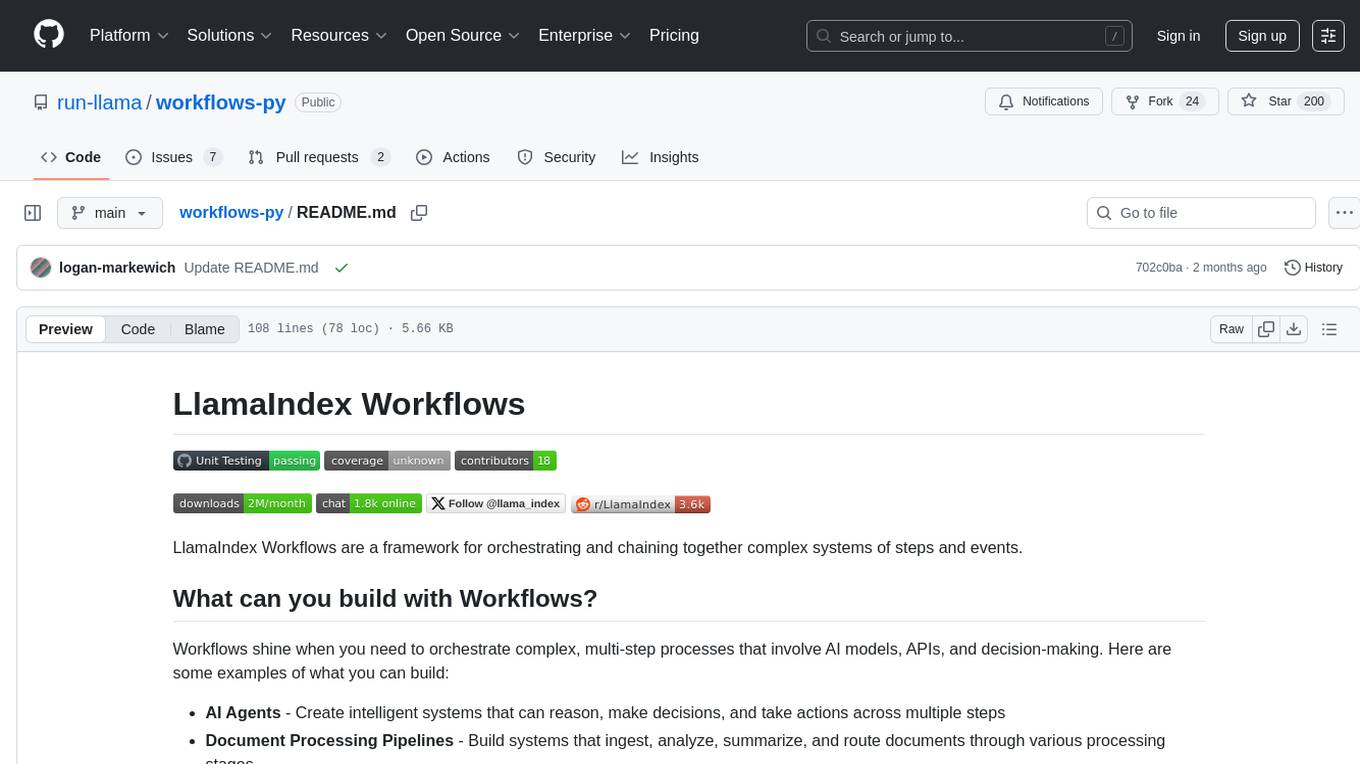The width and height of the screenshot is (1360, 764).
Task: Click the LlamaIndex Workflows heading
Action: (x=349, y=404)
